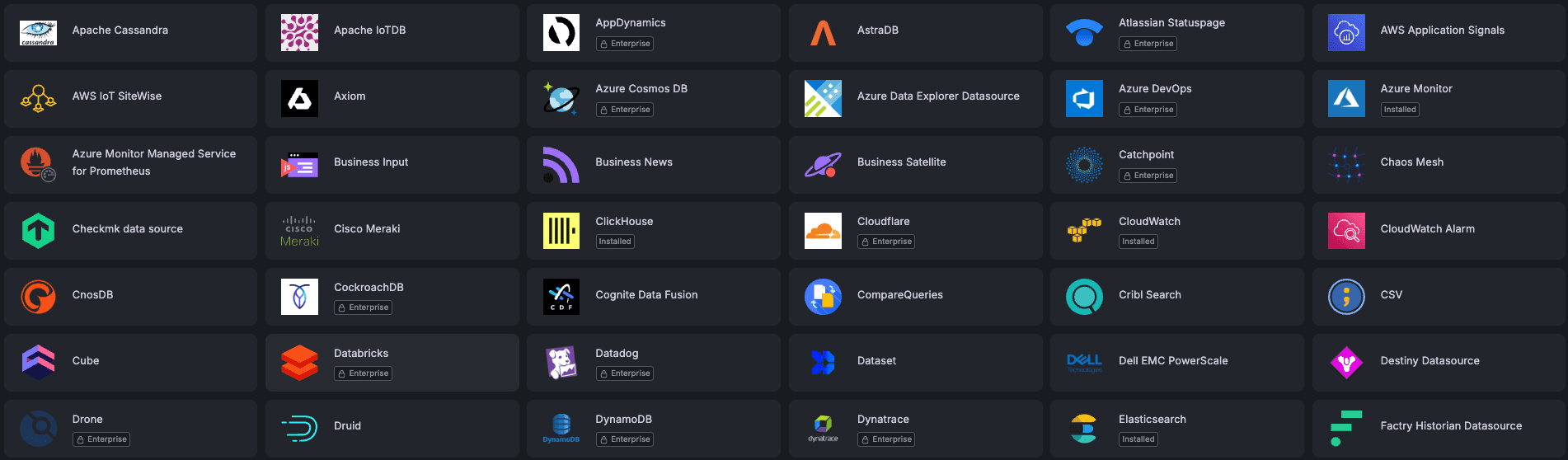Click the Azure DevOps logo
Screen dimensions: 1568x460
pos(1084,99)
